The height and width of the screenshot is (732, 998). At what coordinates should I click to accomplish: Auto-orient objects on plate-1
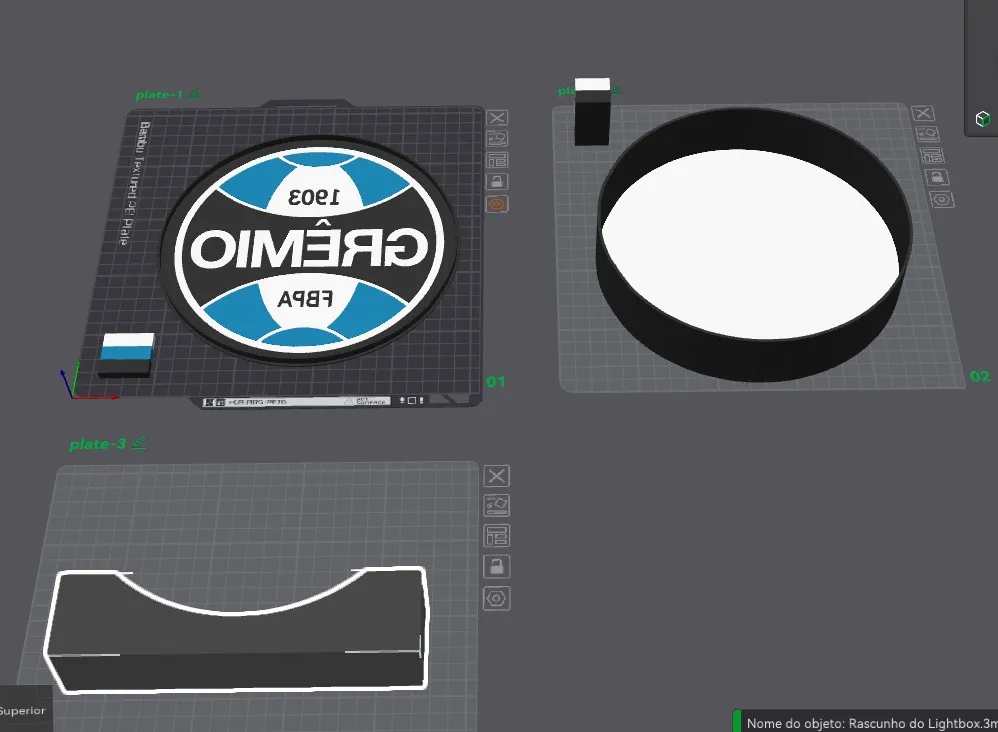point(497,138)
